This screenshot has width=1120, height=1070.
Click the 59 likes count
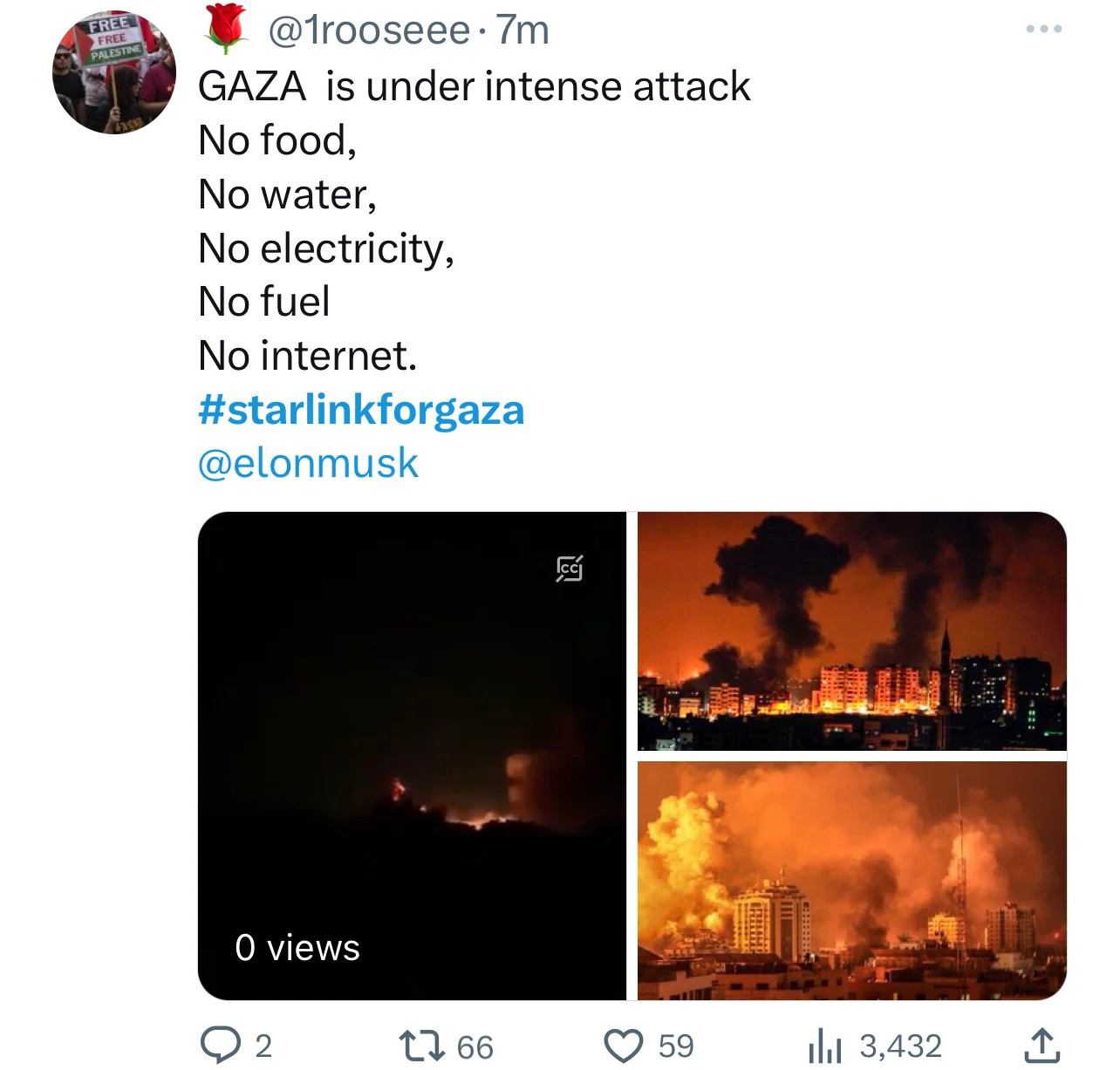pyautogui.click(x=676, y=1046)
